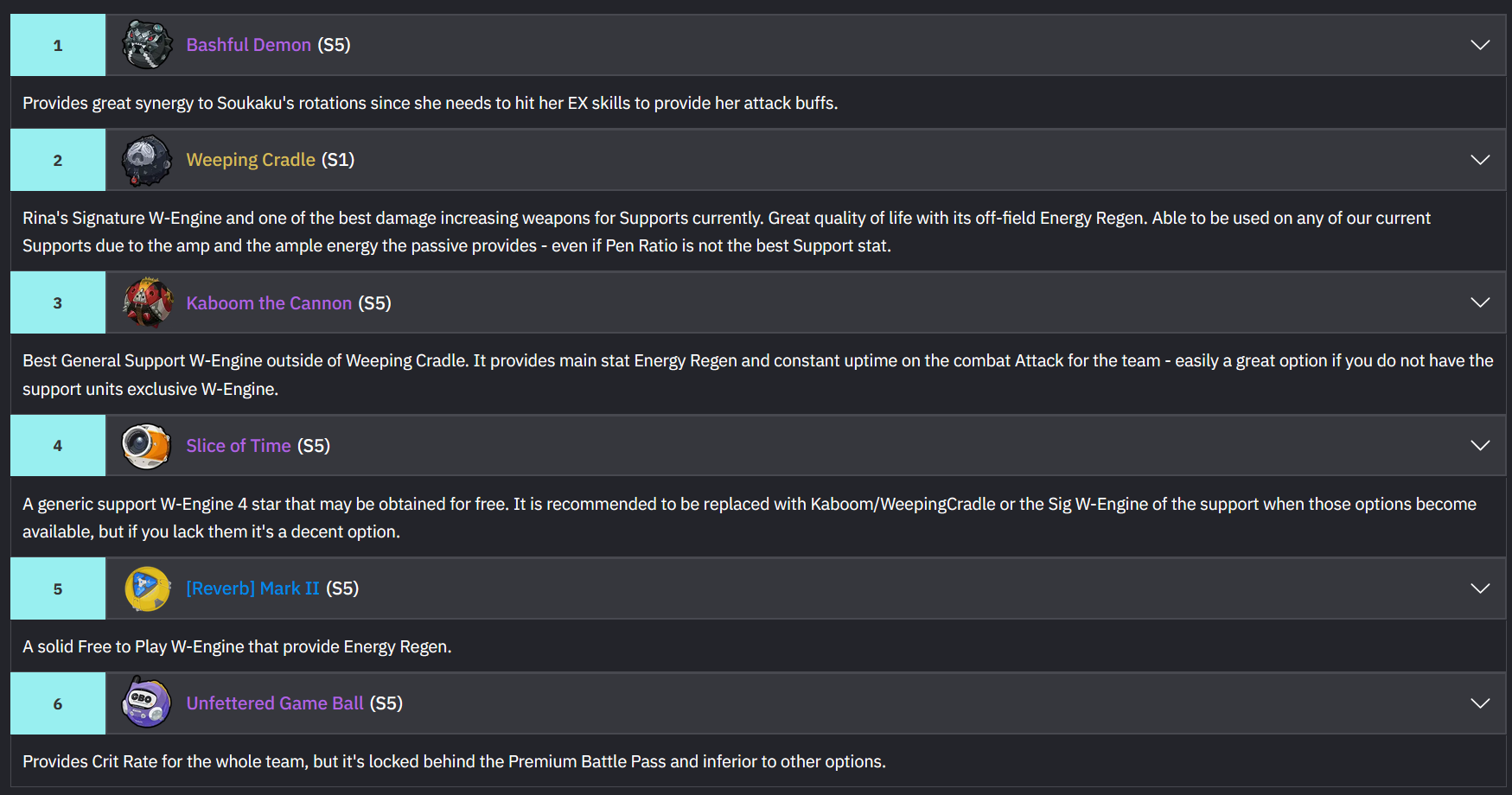This screenshot has width=1512, height=795.
Task: Open the Slice of Time link
Action: pos(239,446)
